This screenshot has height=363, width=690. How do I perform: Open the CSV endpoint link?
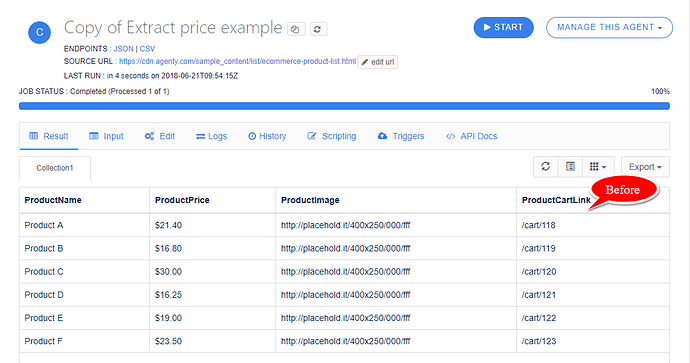(x=147, y=49)
